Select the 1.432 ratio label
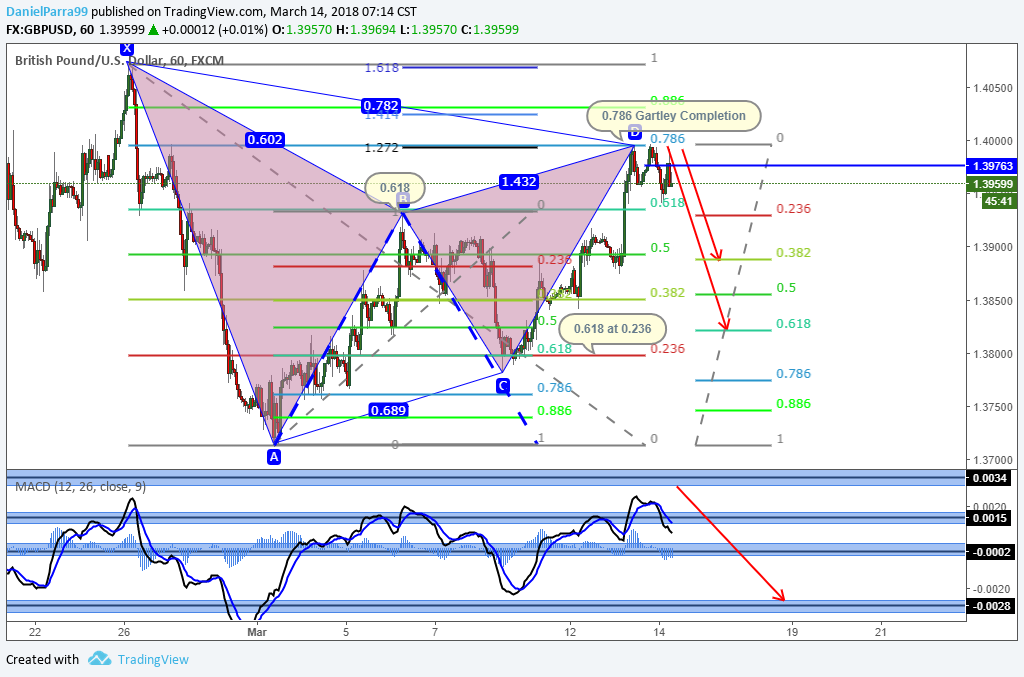This screenshot has width=1024, height=677. point(519,181)
